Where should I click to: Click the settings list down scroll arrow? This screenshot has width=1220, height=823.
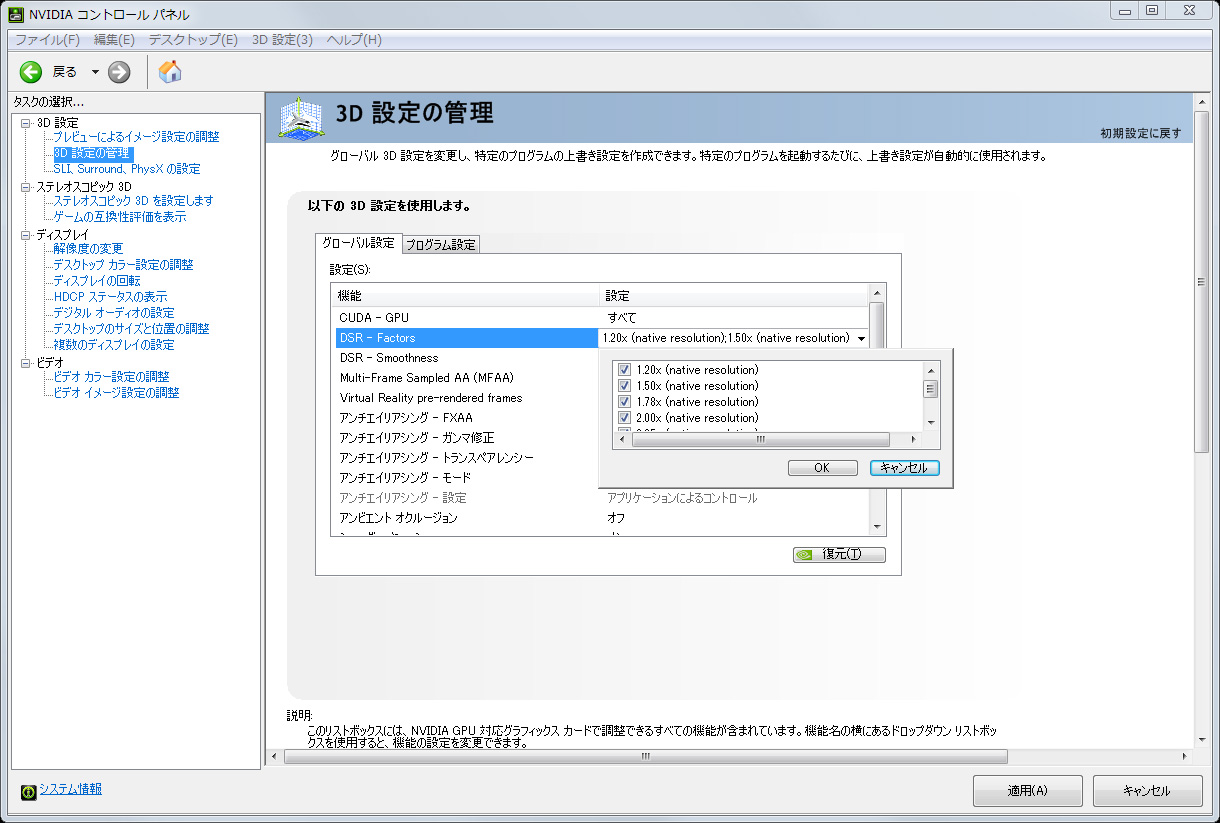[877, 527]
